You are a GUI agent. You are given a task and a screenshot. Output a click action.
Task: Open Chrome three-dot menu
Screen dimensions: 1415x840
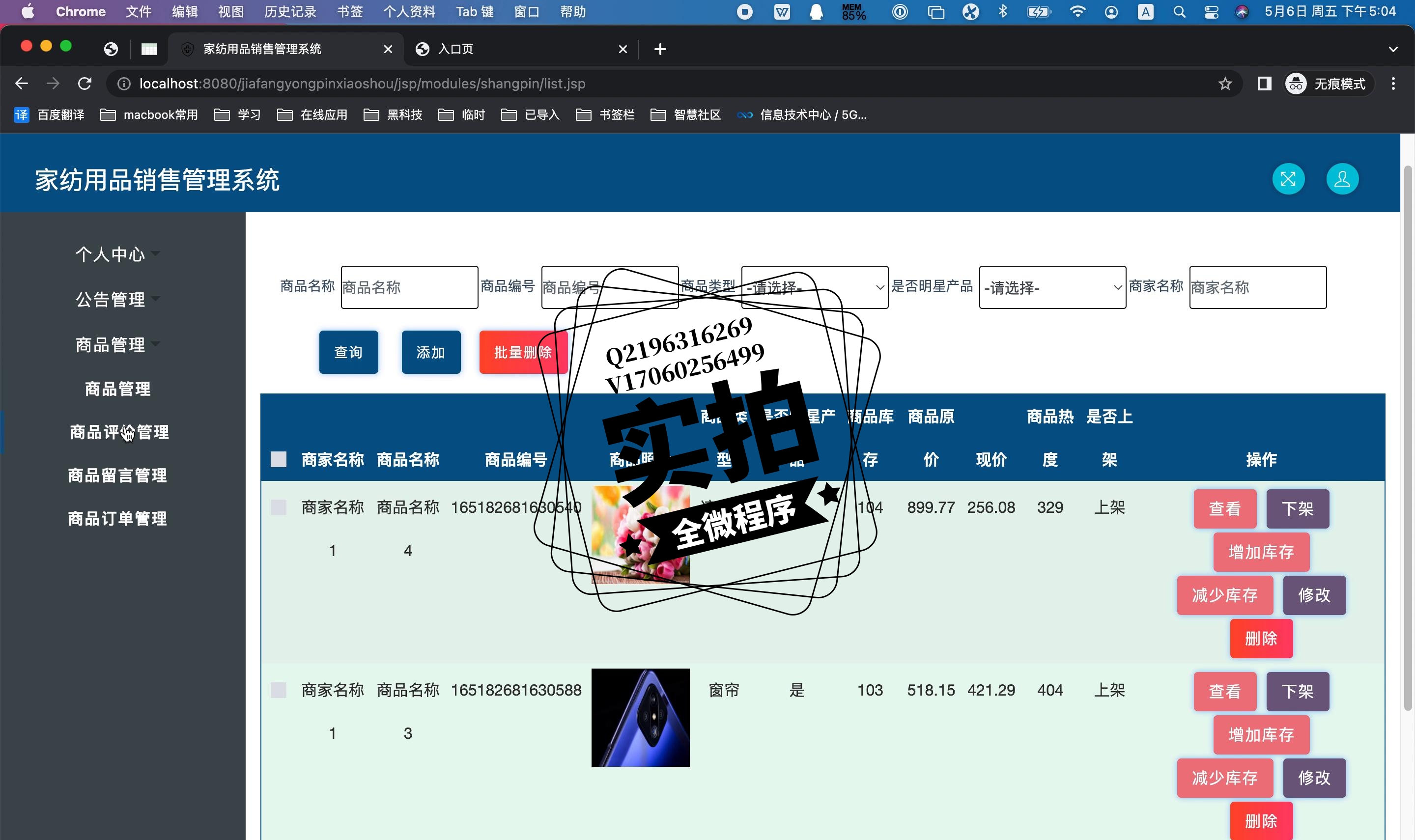coord(1393,84)
